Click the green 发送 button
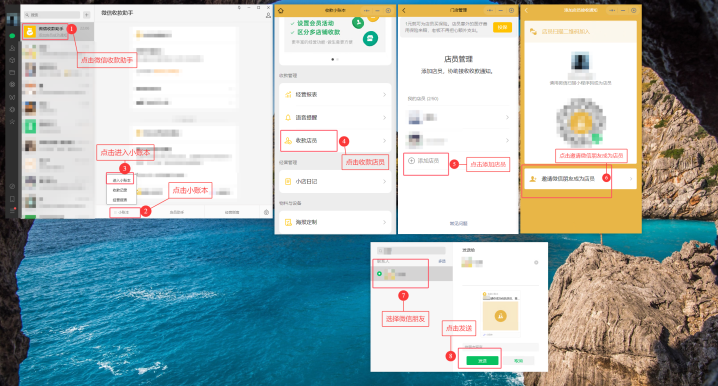 click(x=482, y=361)
